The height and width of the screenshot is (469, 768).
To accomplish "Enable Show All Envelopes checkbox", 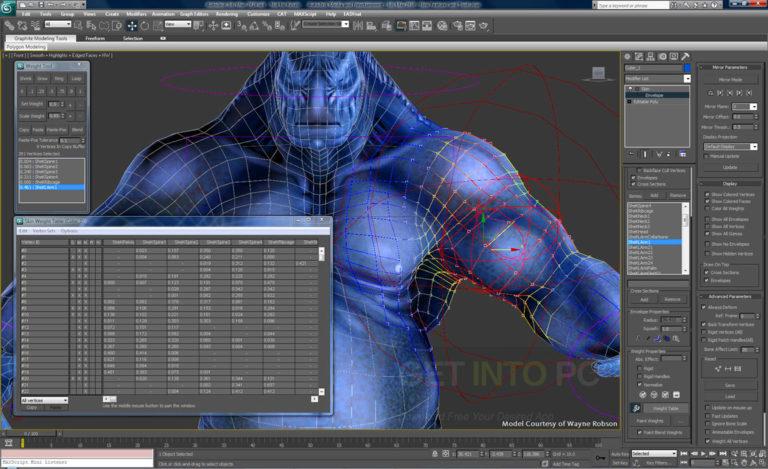I will tap(707, 219).
